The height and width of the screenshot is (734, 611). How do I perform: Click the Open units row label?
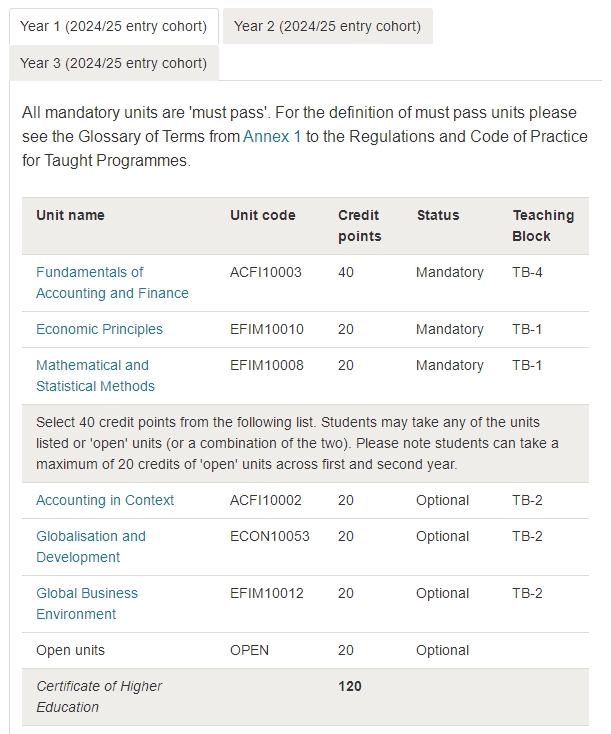70,650
